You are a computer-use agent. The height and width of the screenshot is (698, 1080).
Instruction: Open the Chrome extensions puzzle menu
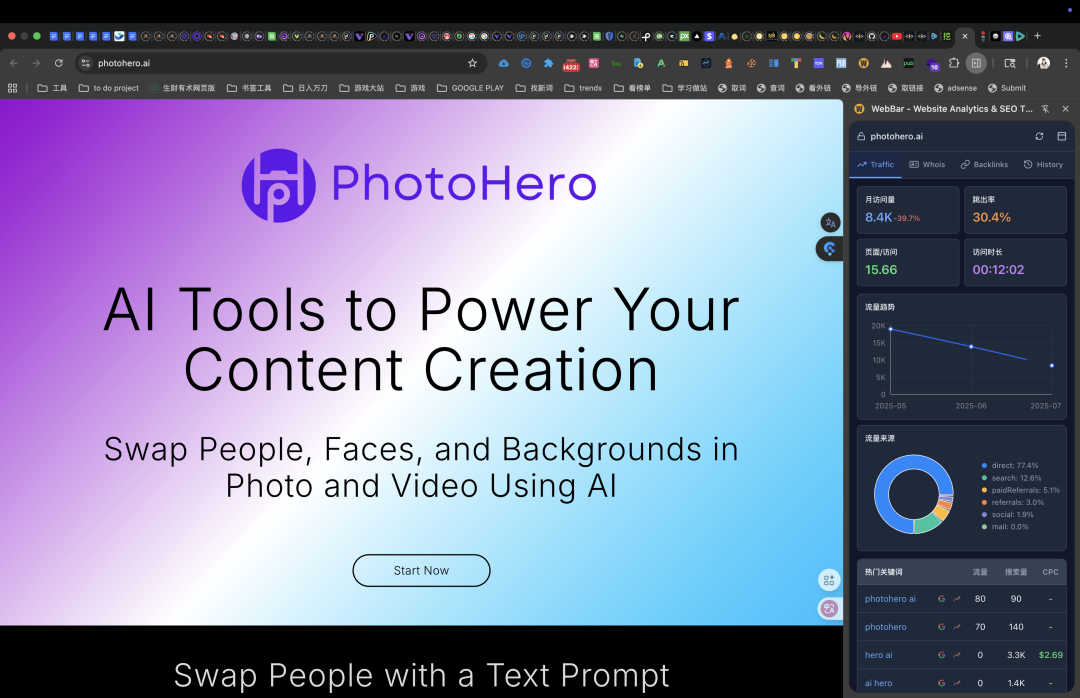[954, 63]
